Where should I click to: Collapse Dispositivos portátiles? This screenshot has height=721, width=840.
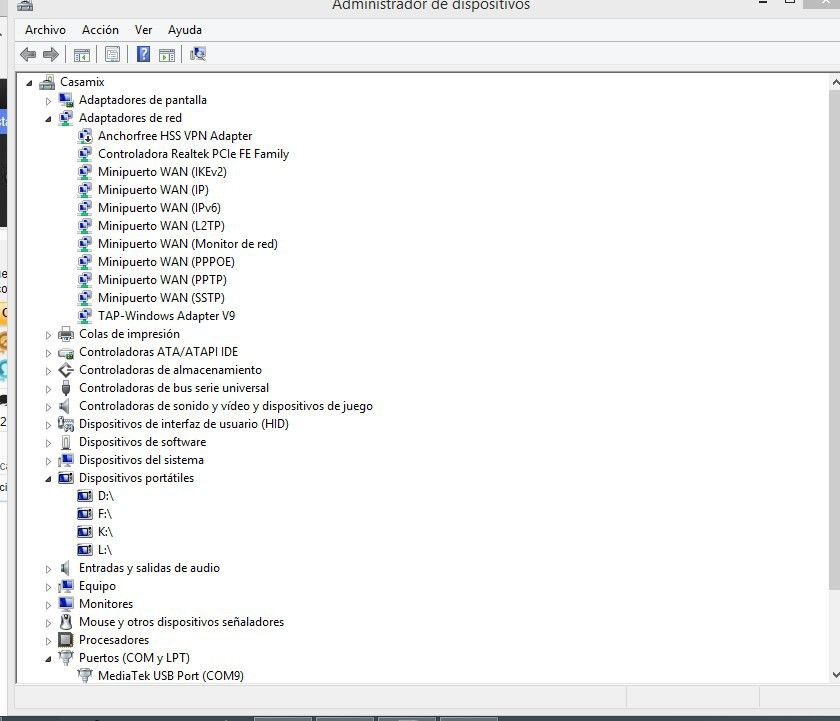pos(48,479)
